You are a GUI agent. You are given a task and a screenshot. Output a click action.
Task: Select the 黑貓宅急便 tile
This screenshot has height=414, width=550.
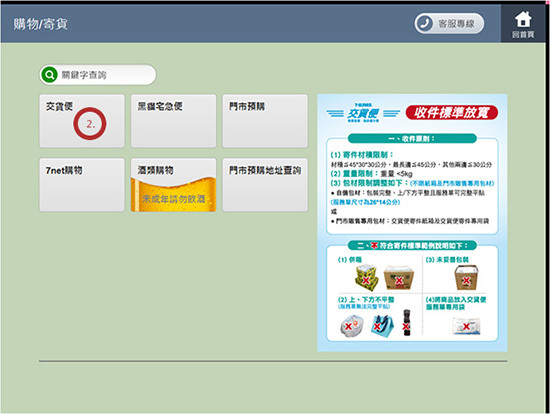pos(174,121)
